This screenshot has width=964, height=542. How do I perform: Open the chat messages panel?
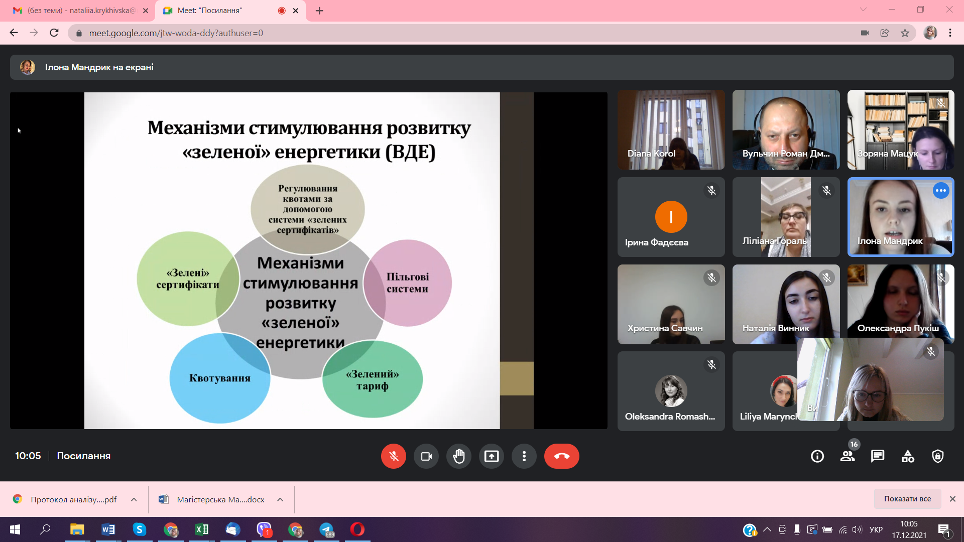click(877, 456)
